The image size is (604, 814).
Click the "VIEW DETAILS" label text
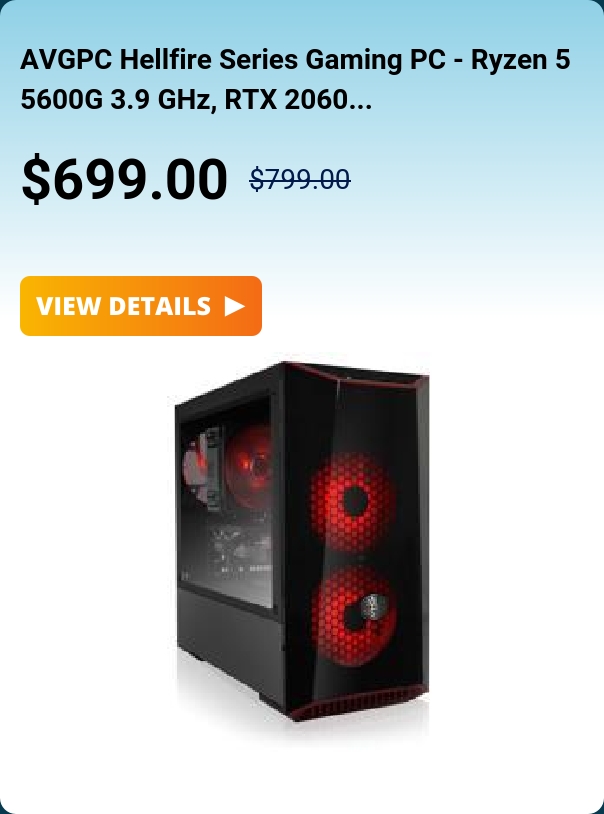click(x=124, y=306)
